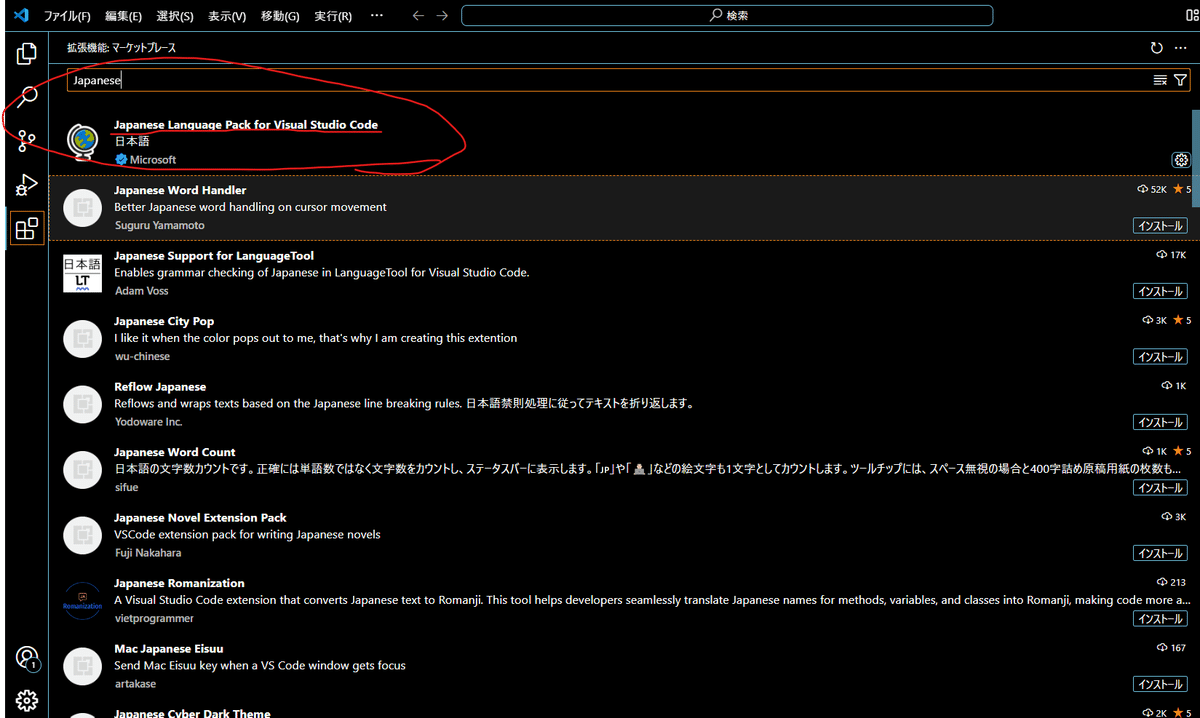Open the Search view in activity bar
Viewport: 1200px width, 718px height.
coord(27,97)
